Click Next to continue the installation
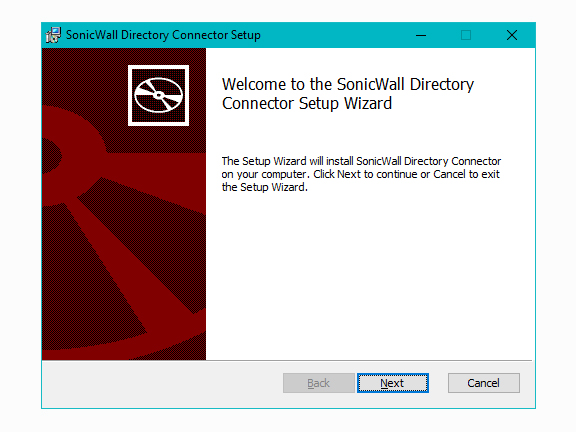This screenshot has height=432, width=576. [393, 383]
